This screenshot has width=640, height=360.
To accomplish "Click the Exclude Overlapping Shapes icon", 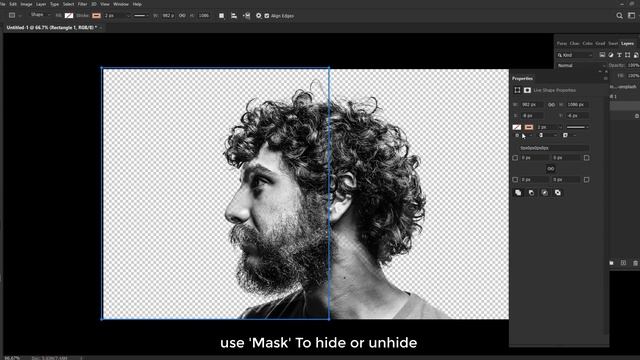I will click(558, 193).
